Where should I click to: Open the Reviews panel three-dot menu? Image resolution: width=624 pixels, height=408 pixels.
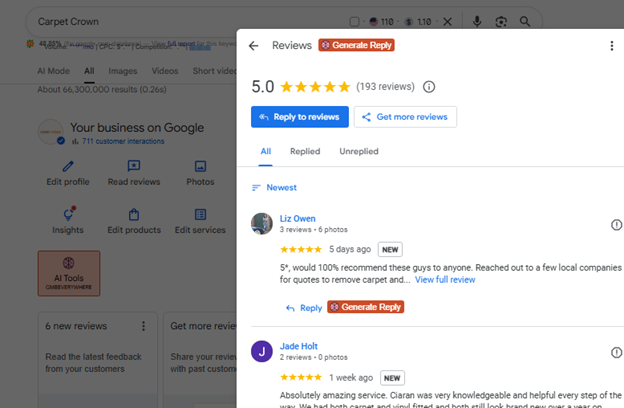coord(611,45)
